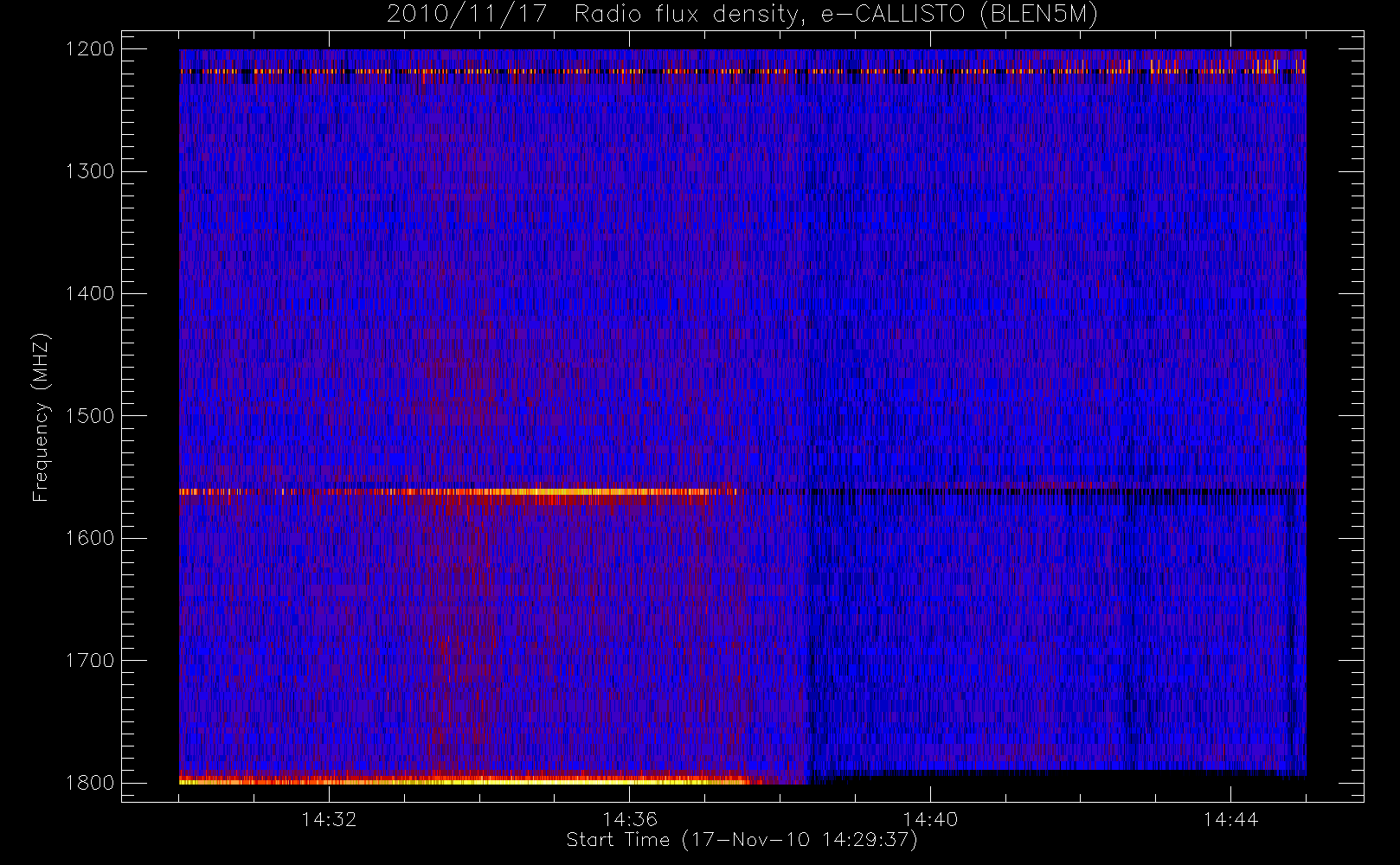
Task: Click the 14:40 time tick label
Action: (x=930, y=819)
